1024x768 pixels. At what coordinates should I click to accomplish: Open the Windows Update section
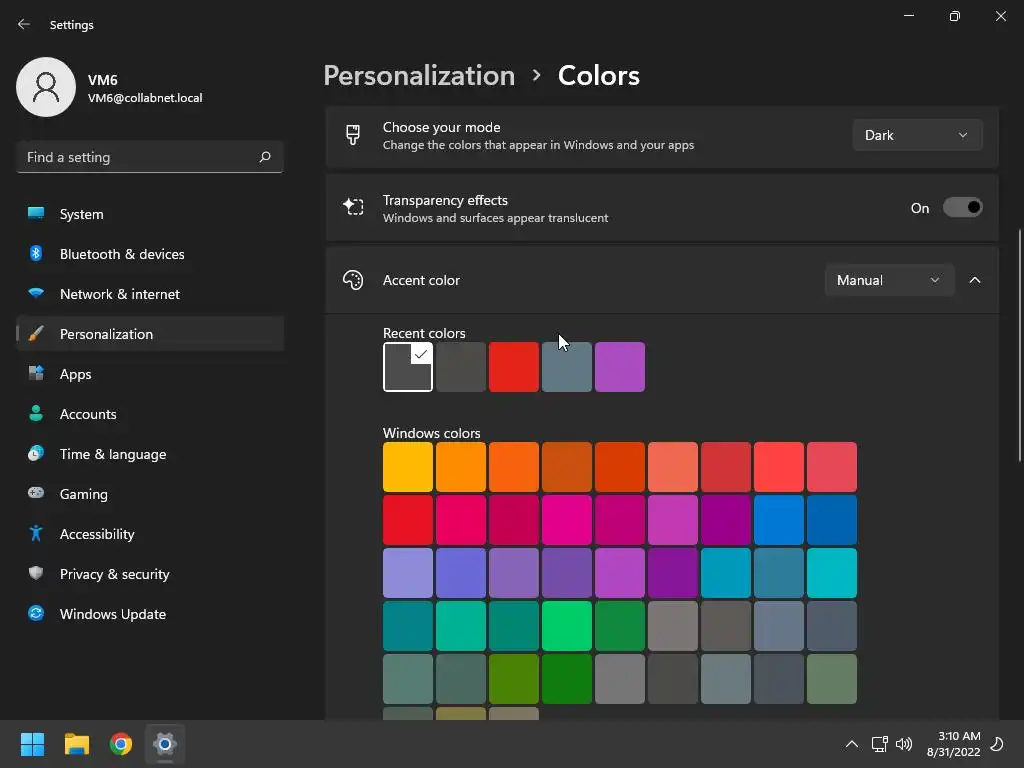point(113,614)
